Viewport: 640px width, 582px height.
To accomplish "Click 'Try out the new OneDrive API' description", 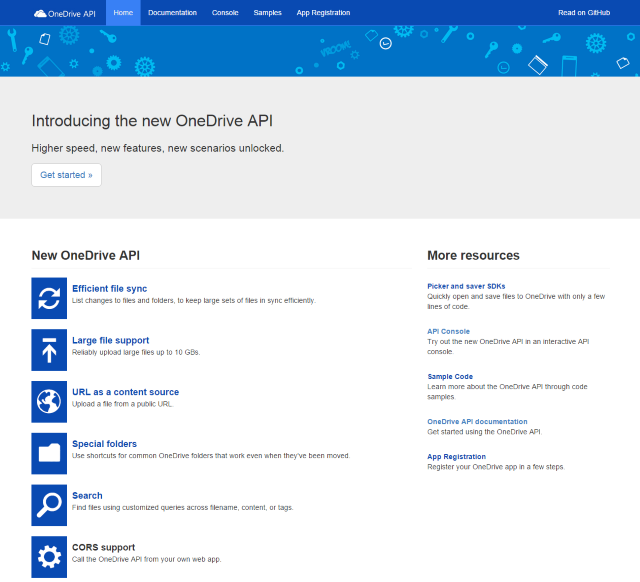I will pos(508,347).
